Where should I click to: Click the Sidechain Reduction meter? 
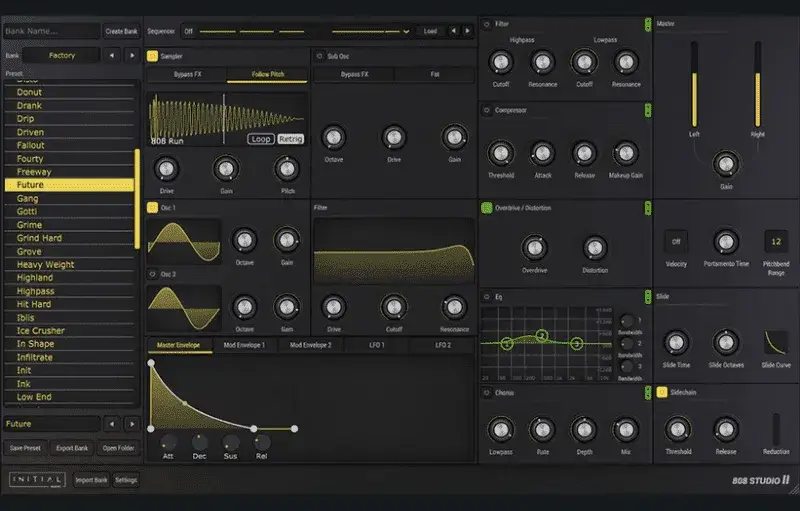776,429
